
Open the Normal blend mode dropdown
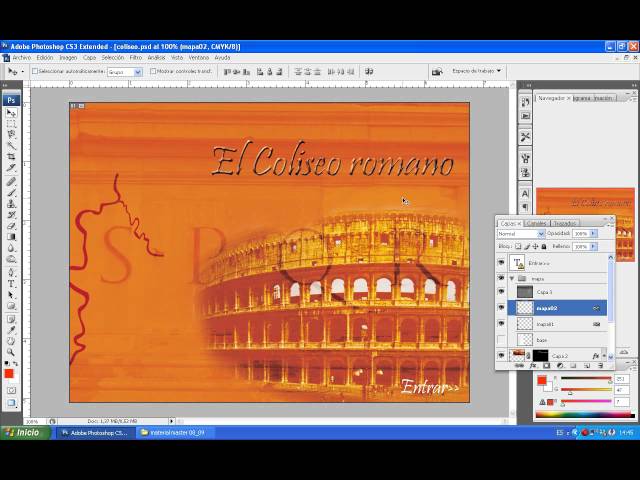(521, 233)
